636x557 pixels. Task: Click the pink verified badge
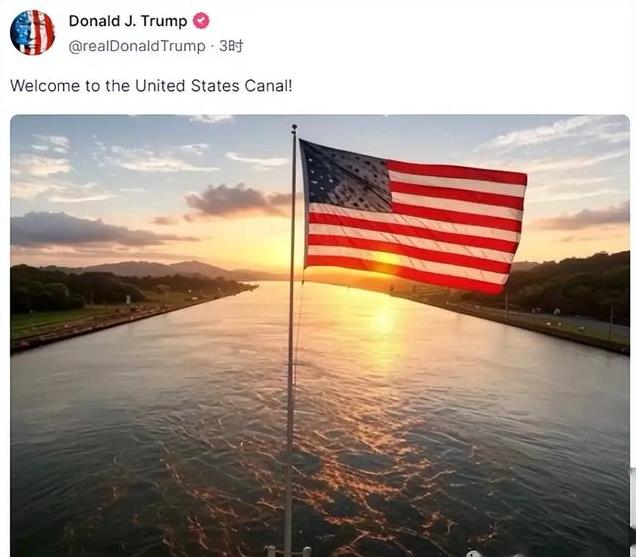(201, 21)
